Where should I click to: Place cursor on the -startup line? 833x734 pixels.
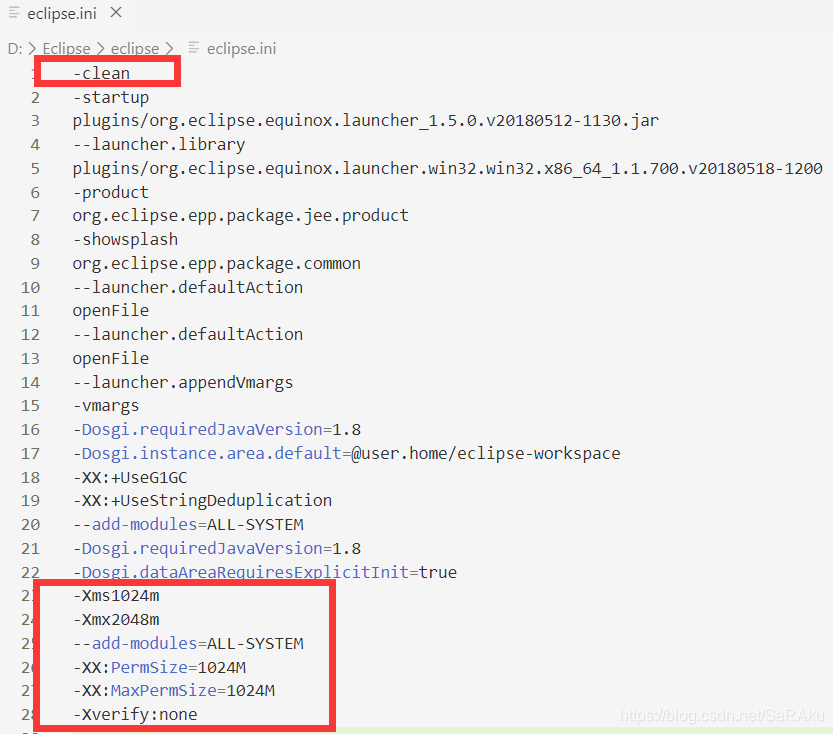coord(110,97)
